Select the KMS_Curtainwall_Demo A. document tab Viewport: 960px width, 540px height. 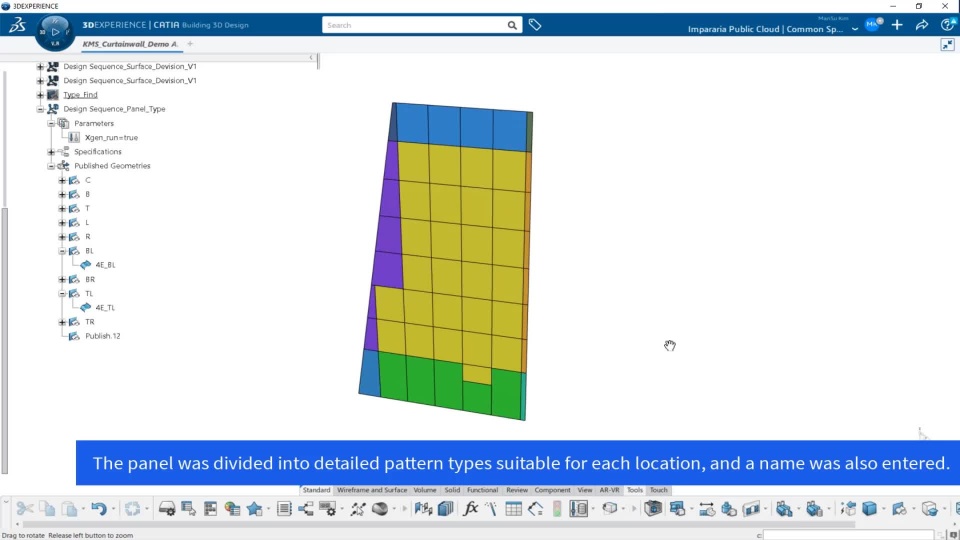[x=130, y=44]
